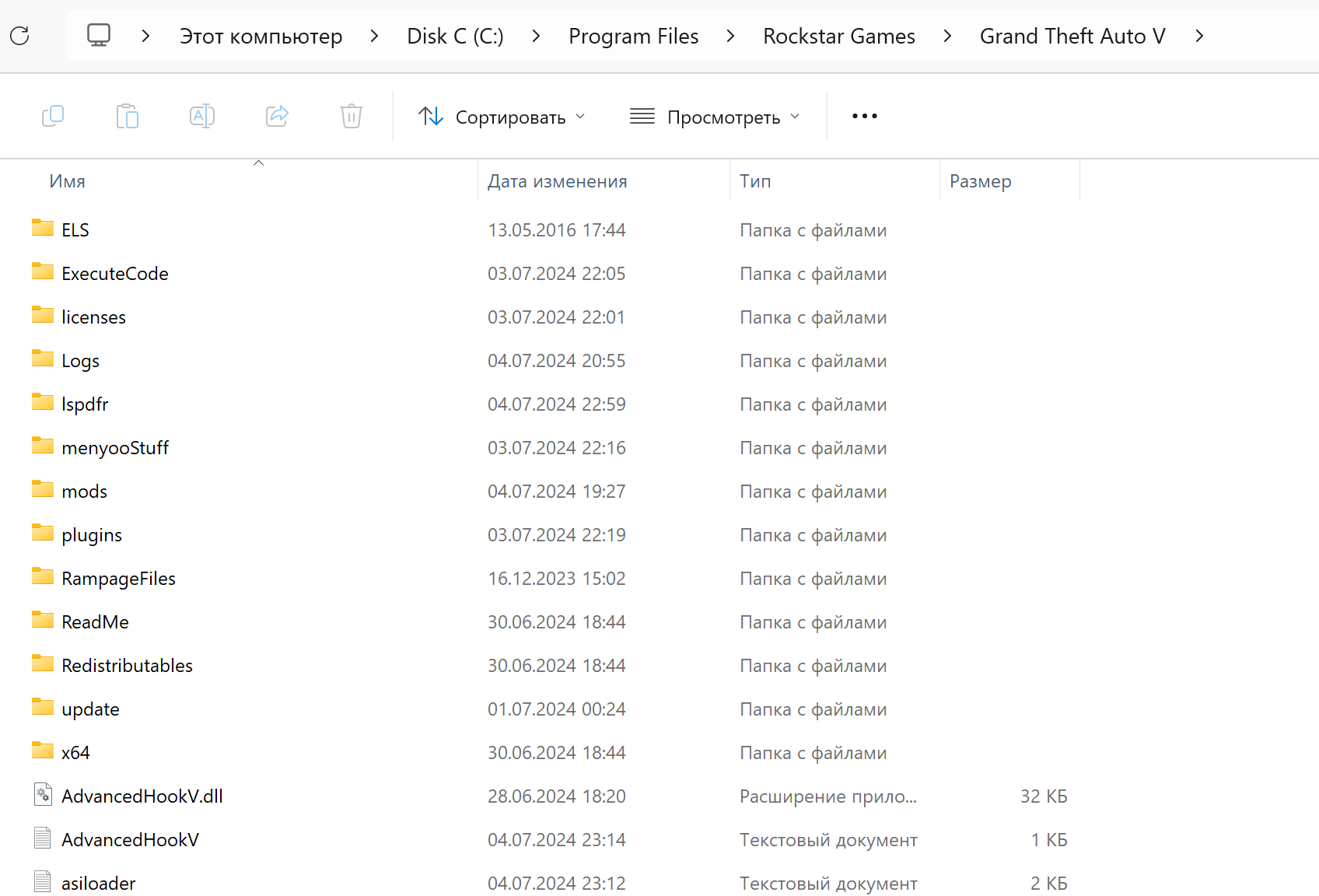This screenshot has width=1319, height=896.
Task: Navigate to Rockstar Games in breadcrumb
Action: tap(838, 37)
